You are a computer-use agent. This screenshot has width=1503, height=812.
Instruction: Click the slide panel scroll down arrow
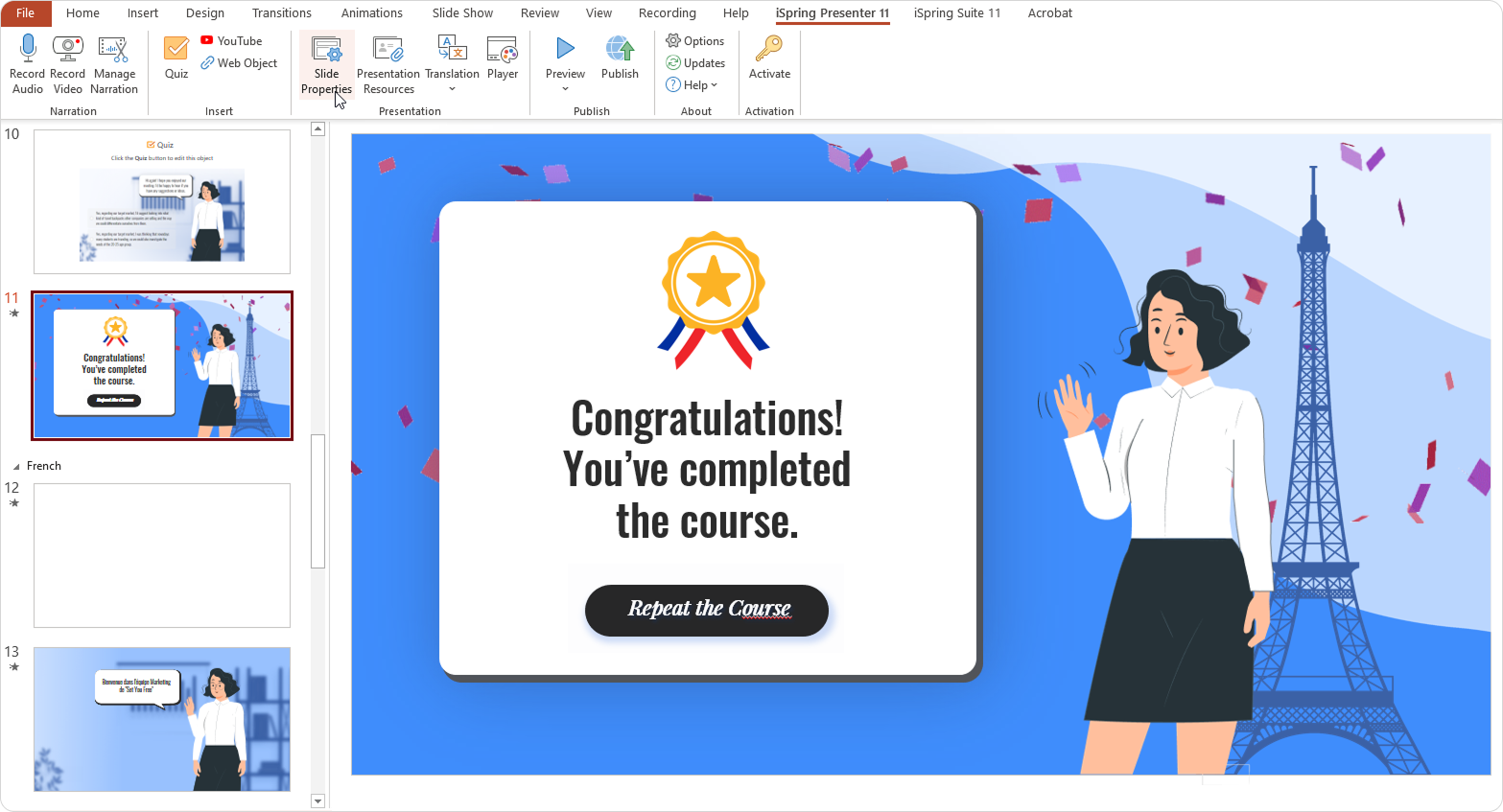point(318,800)
